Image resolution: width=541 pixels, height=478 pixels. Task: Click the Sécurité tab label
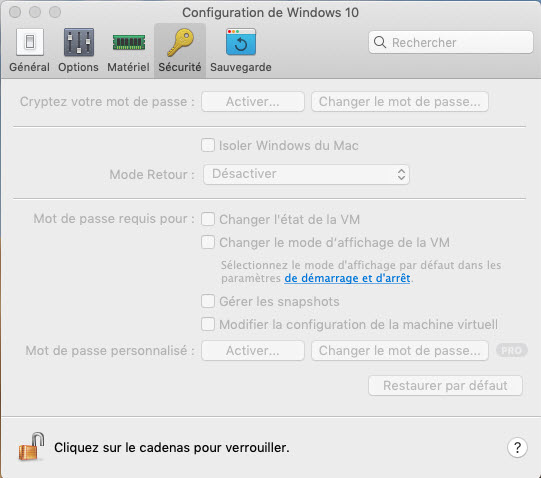coord(180,67)
